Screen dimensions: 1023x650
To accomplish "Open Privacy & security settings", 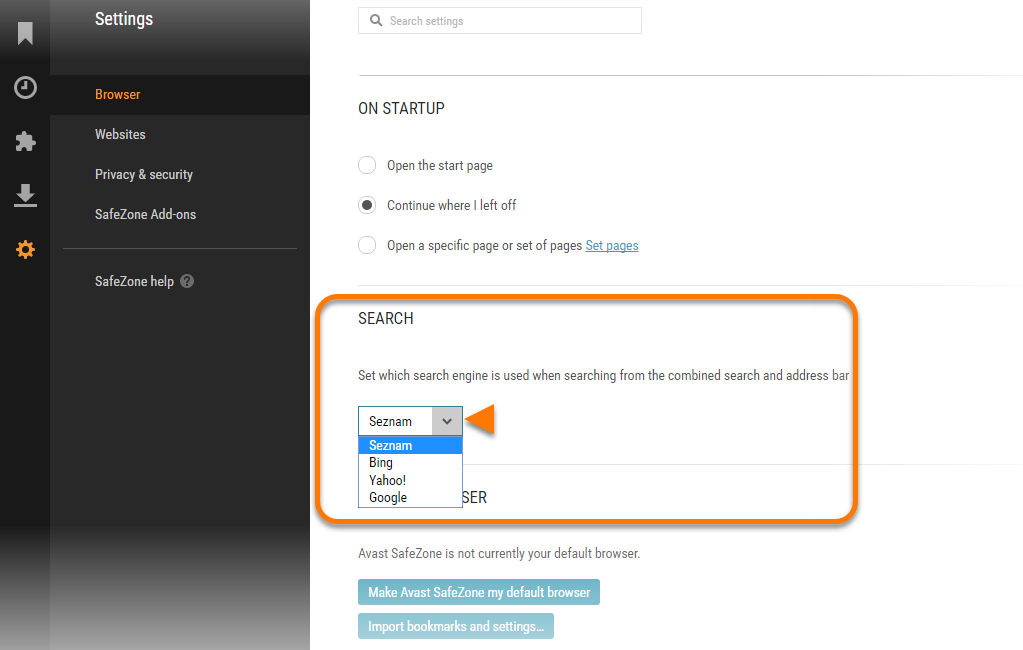I will [144, 174].
